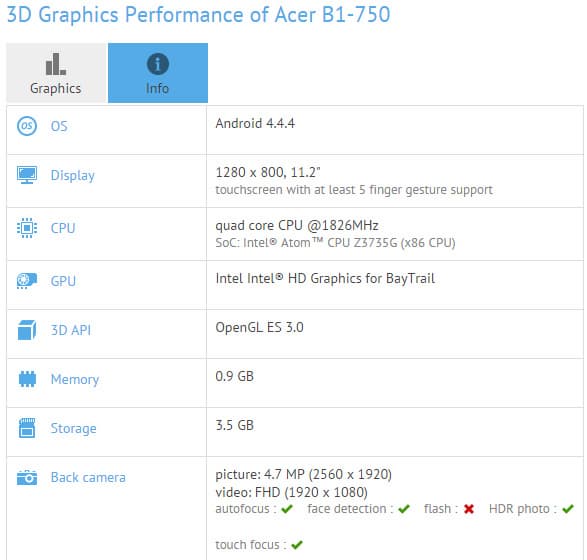Click the touch focus checkmark
587x560 pixels.
[x=297, y=545]
